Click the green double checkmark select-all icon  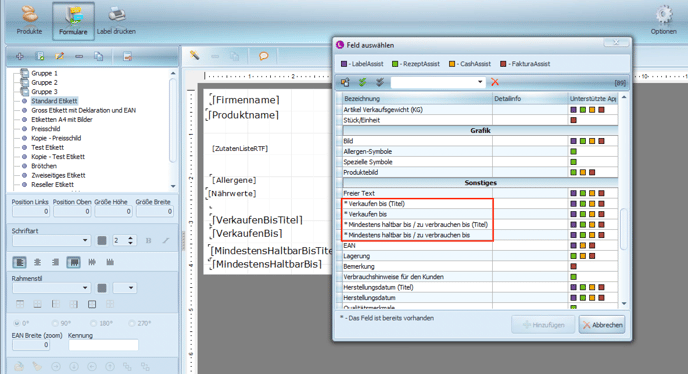point(362,82)
